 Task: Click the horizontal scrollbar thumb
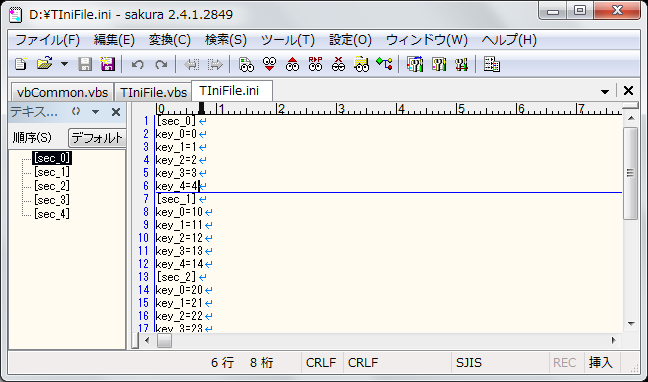pyautogui.click(x=164, y=341)
